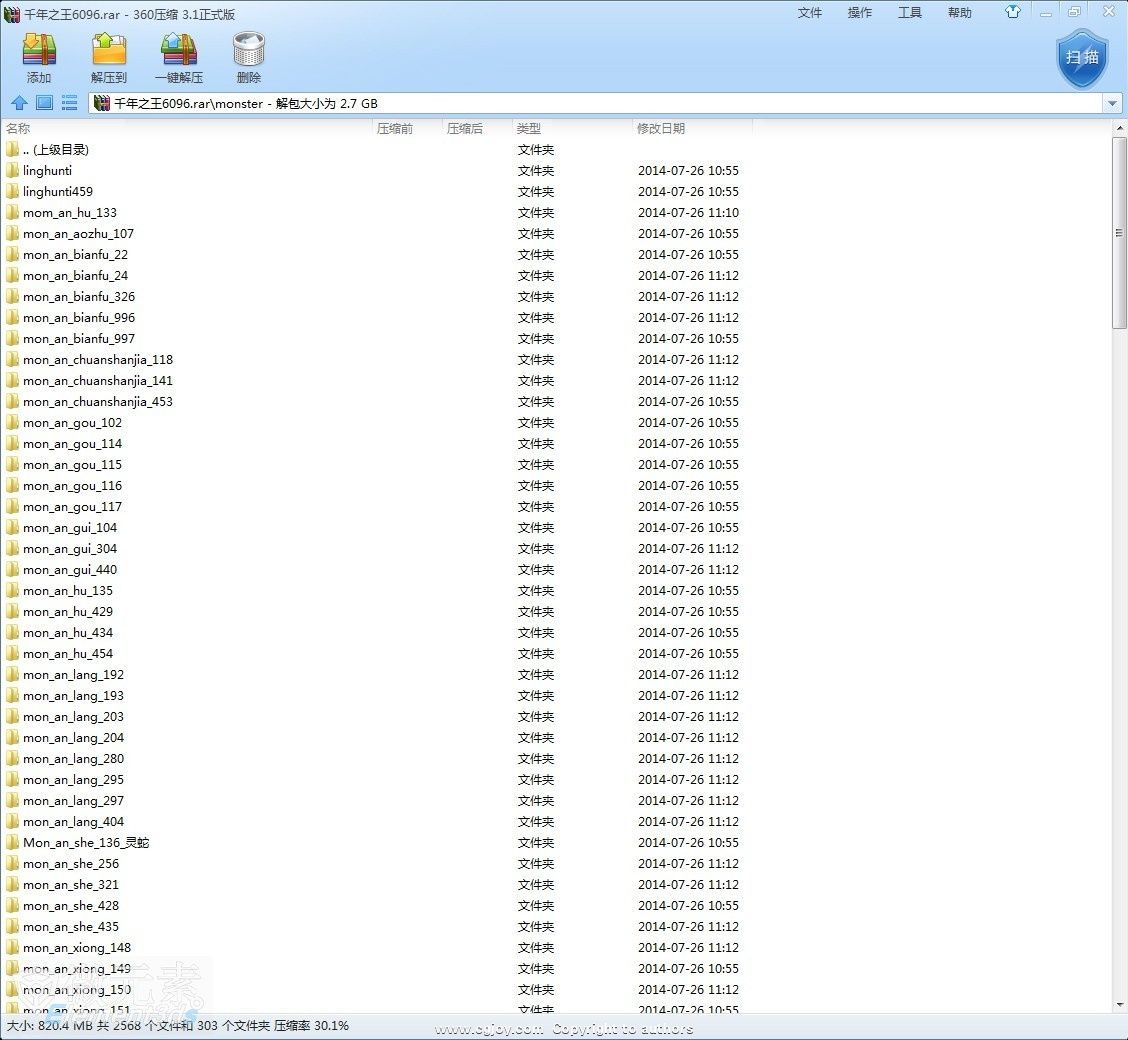Expand the archive path dropdown arrow
Image resolution: width=1128 pixels, height=1040 pixels.
point(1112,103)
